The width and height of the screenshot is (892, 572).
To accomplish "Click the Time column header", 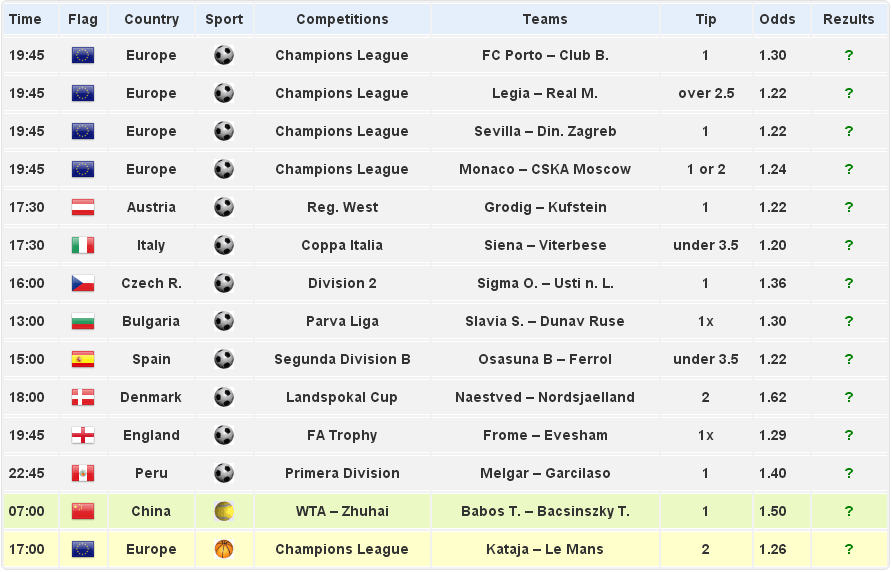I will 25,19.
